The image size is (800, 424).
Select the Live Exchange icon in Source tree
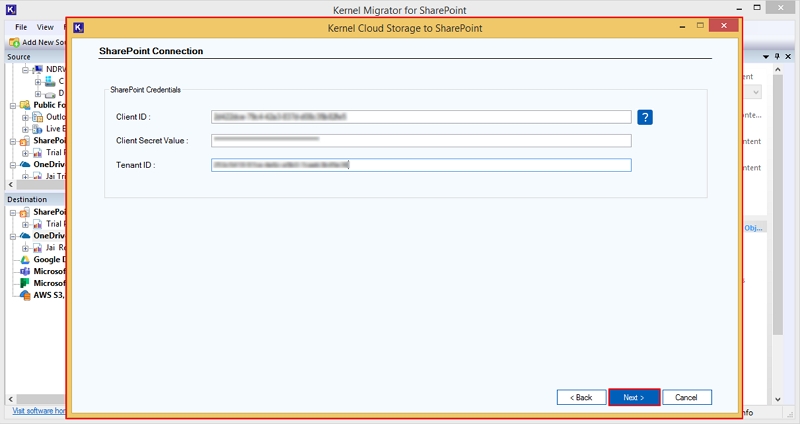[x=38, y=129]
